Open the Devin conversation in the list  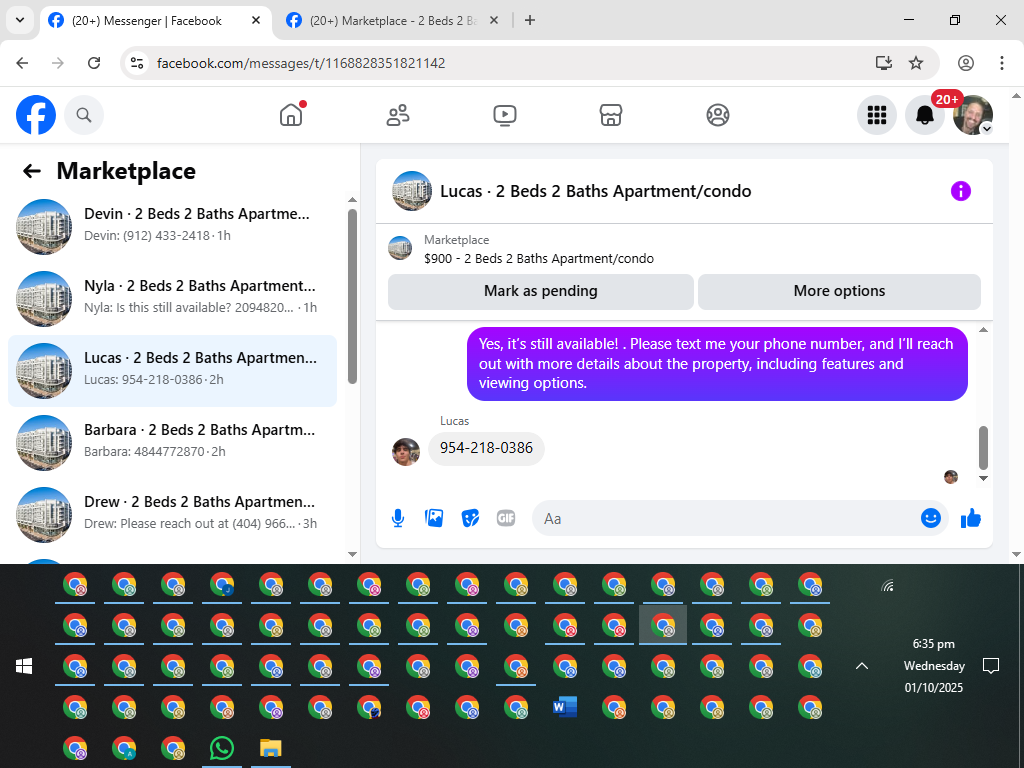click(x=172, y=227)
